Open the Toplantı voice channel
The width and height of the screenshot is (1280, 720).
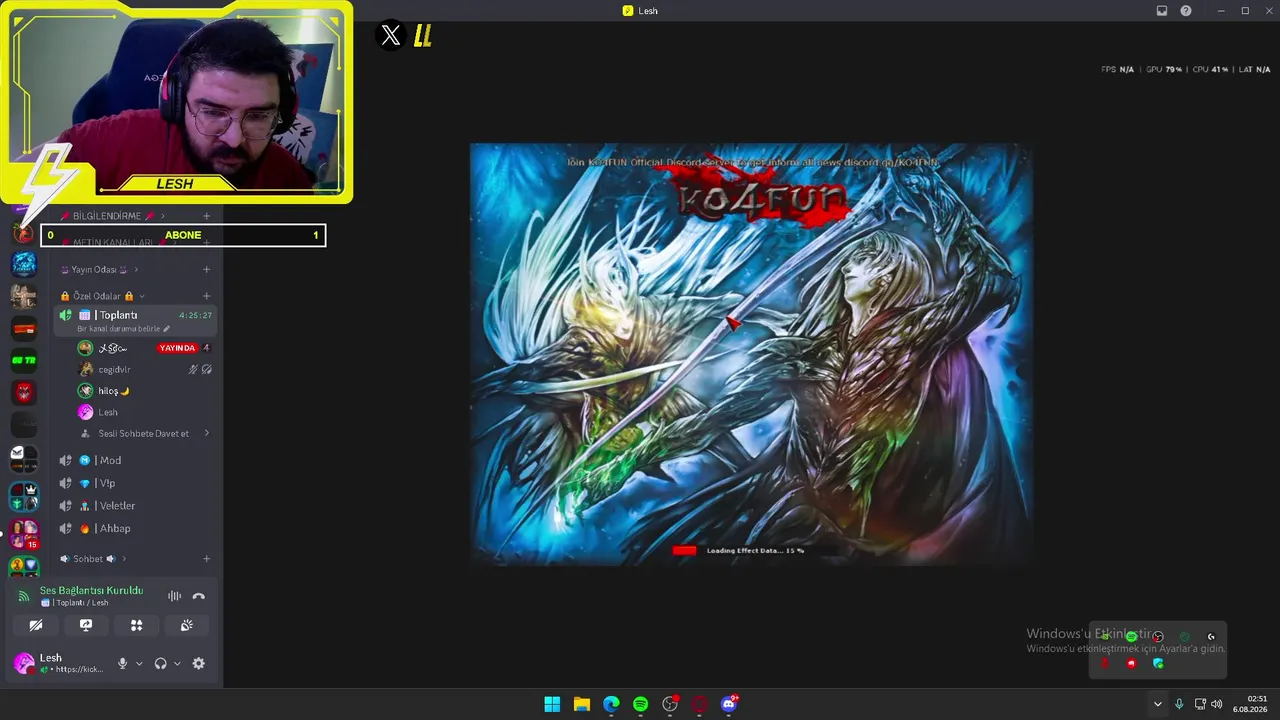(x=136, y=320)
